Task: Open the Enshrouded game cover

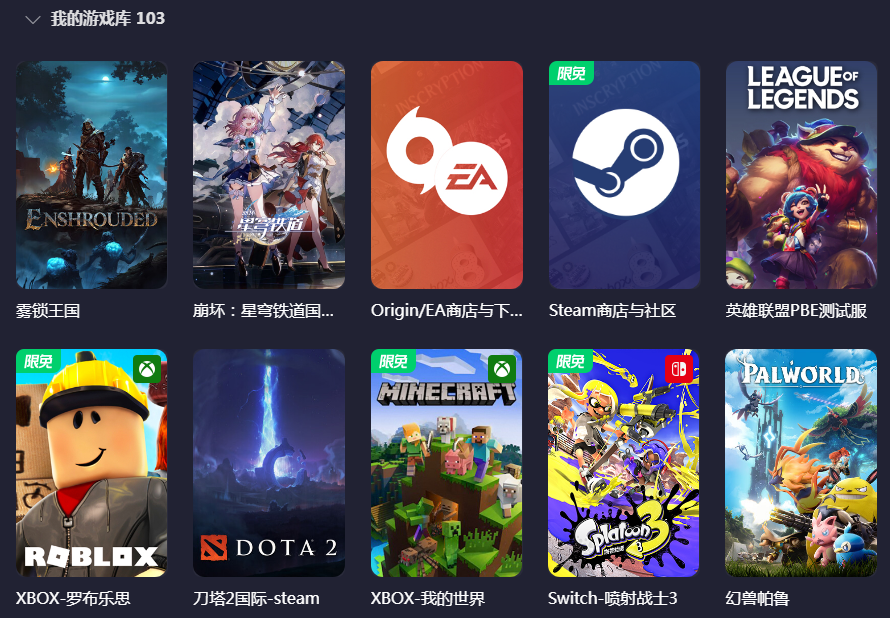Action: (x=91, y=175)
